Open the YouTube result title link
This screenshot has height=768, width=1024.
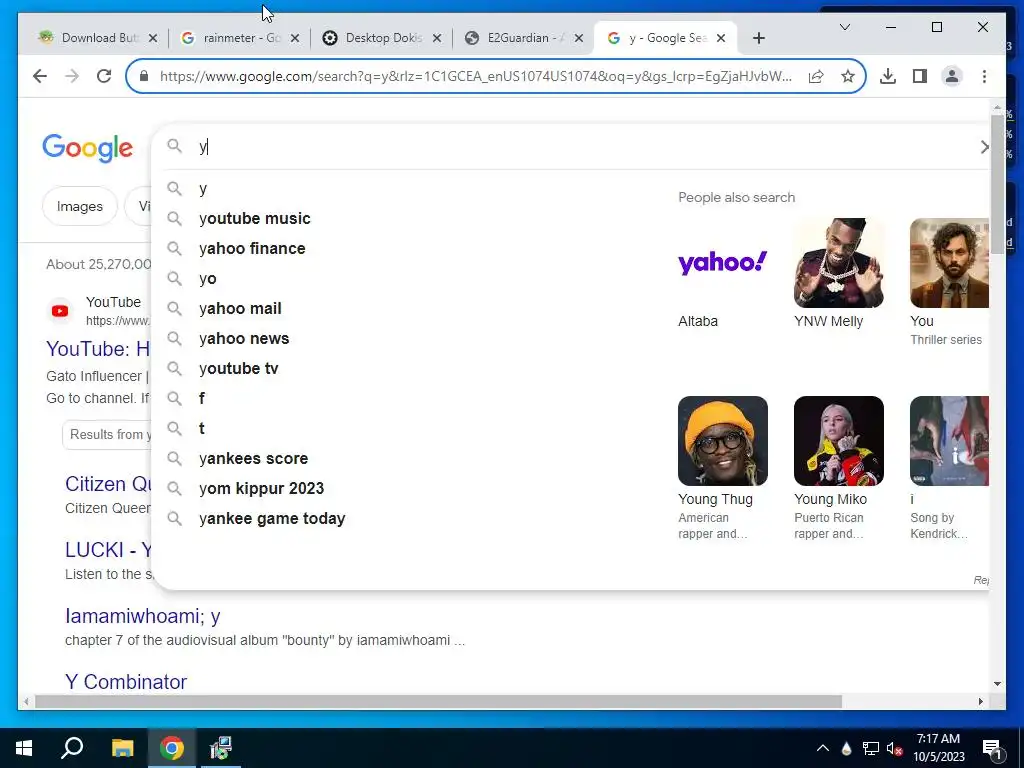[x=98, y=349]
